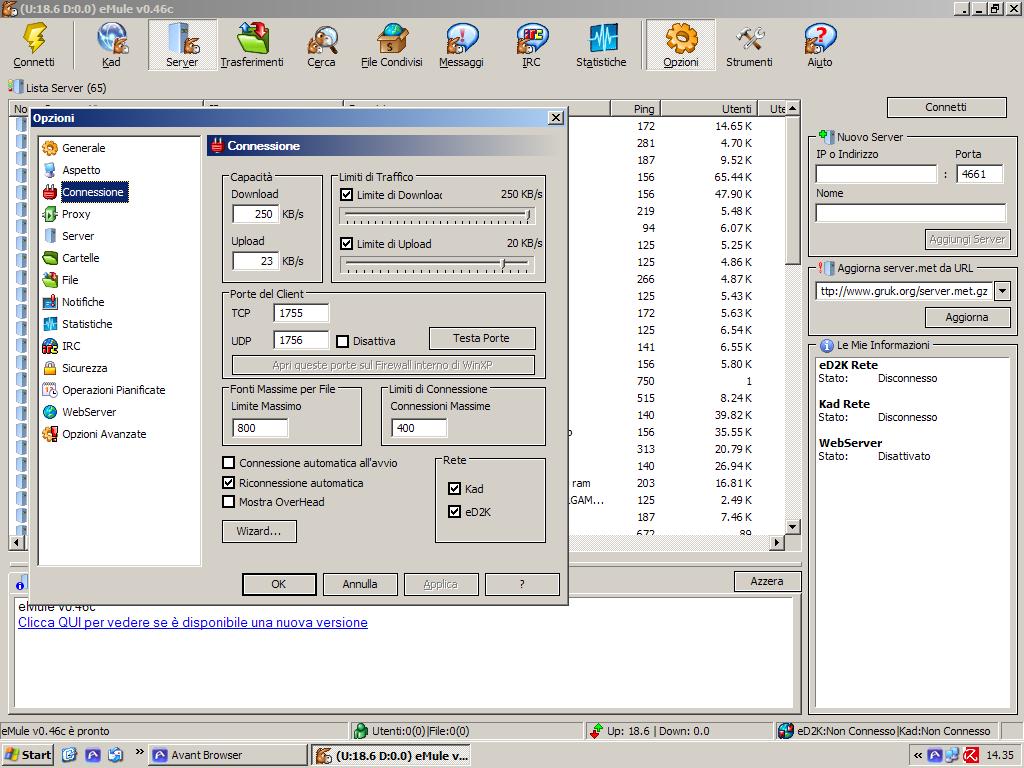Follow the new version check link
Screen dimensions: 1024x768
click(x=193, y=623)
